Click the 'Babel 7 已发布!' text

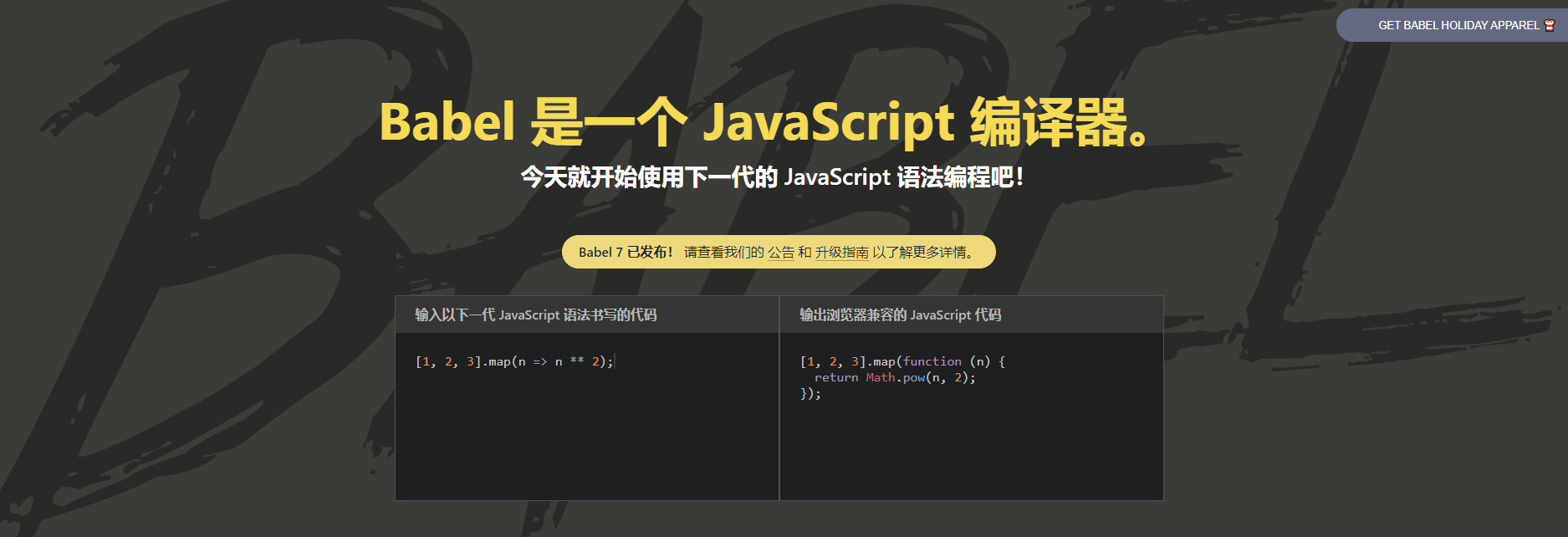pyautogui.click(x=626, y=253)
